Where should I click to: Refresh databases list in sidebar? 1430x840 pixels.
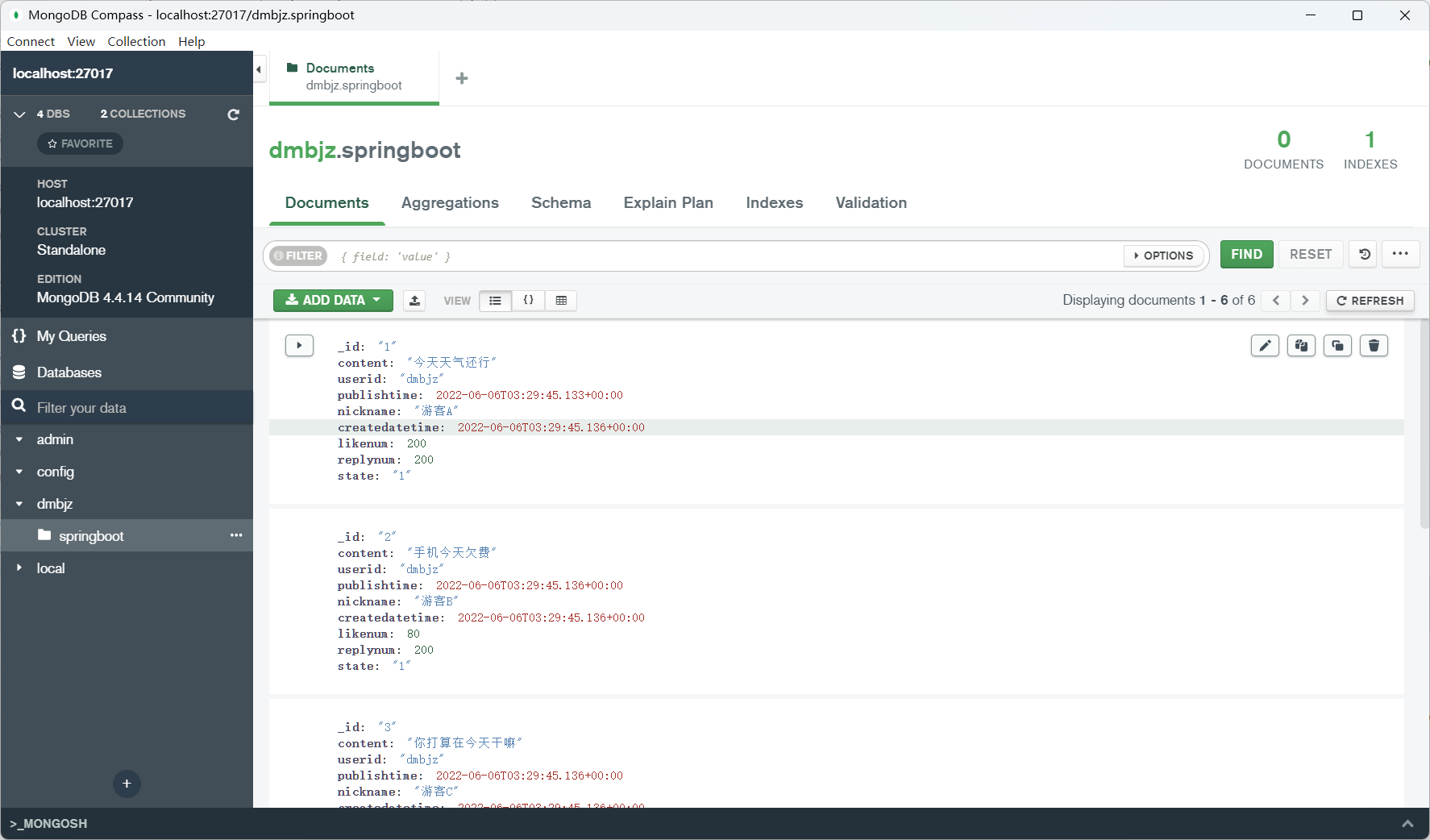point(233,114)
